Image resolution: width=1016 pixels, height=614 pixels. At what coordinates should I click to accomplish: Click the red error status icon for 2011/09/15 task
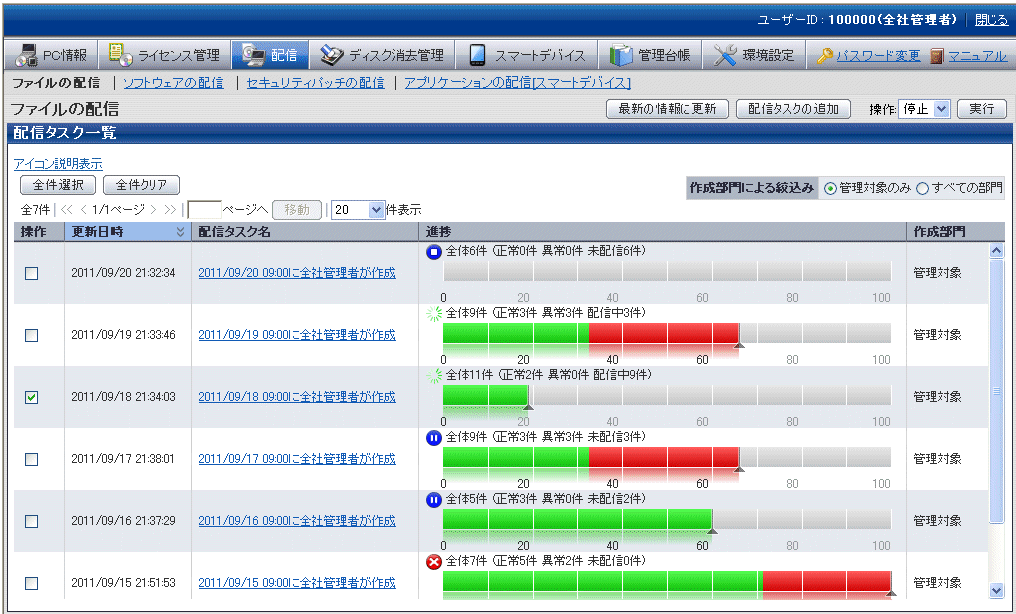tap(434, 562)
